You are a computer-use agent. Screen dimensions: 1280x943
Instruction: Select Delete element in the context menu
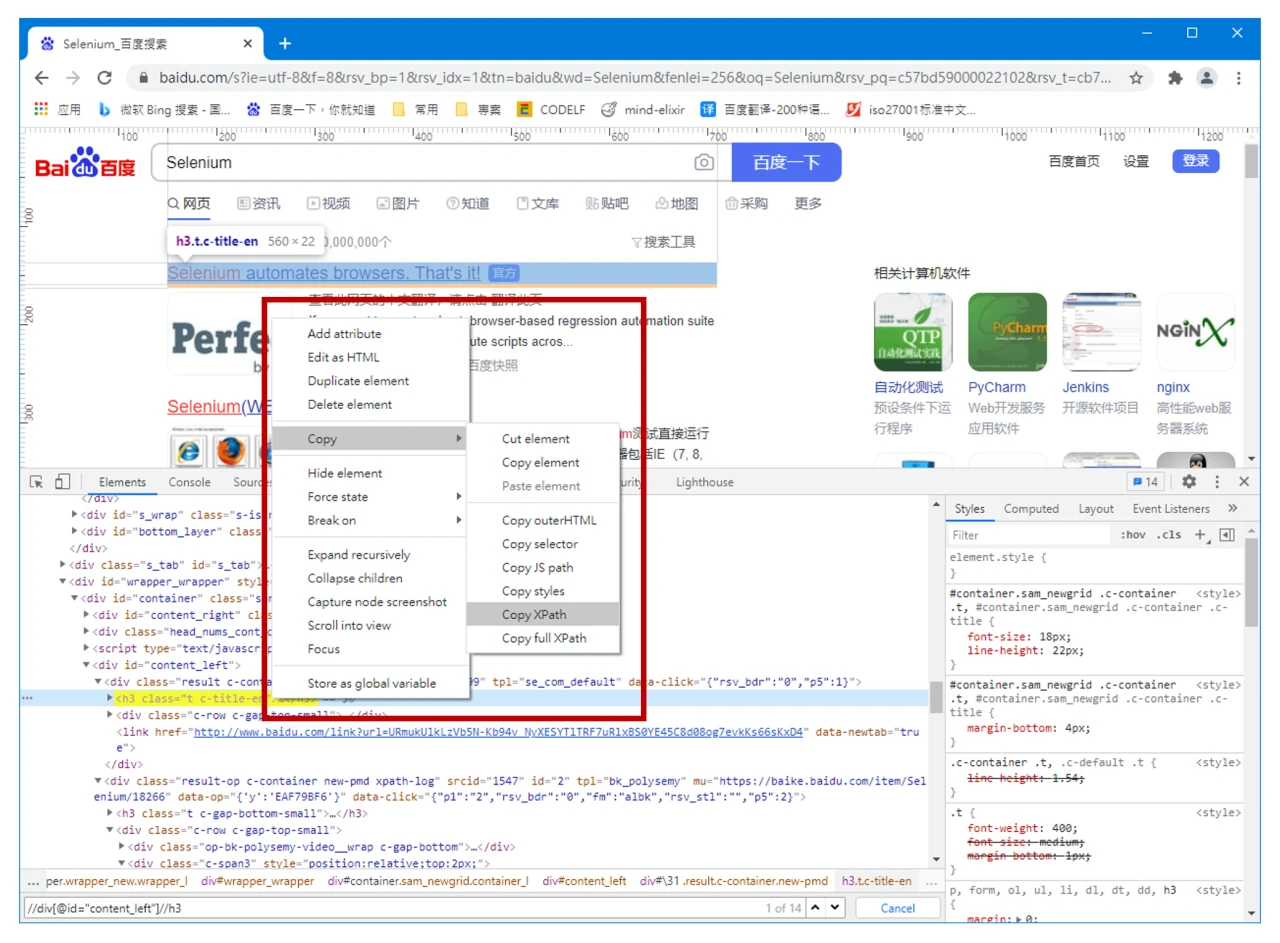[x=371, y=404]
